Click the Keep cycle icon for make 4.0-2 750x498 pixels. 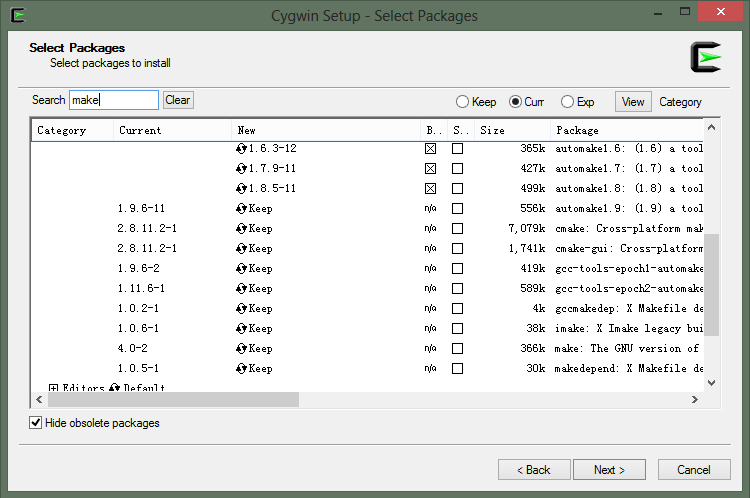(241, 348)
